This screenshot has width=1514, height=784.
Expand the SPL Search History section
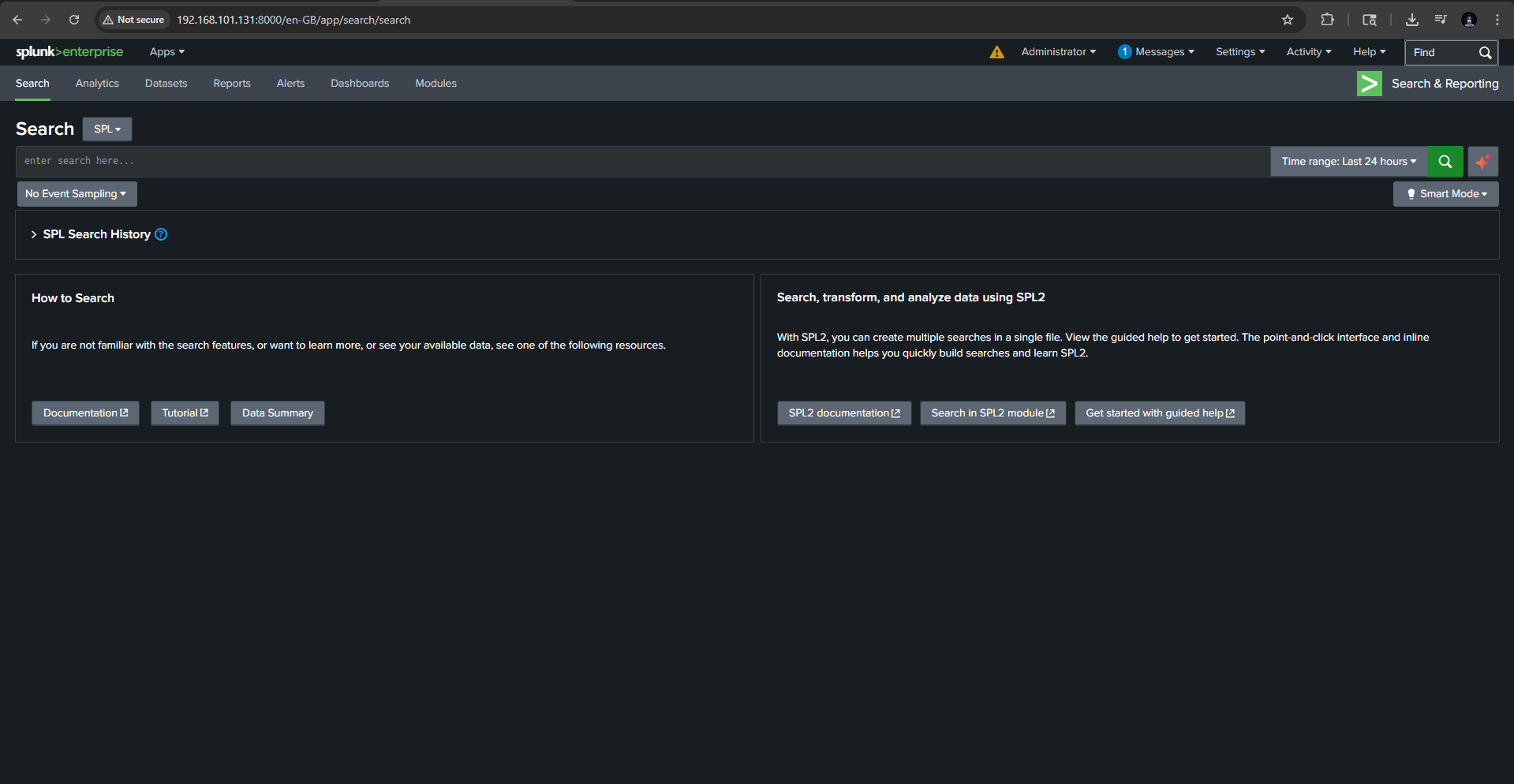(x=33, y=234)
